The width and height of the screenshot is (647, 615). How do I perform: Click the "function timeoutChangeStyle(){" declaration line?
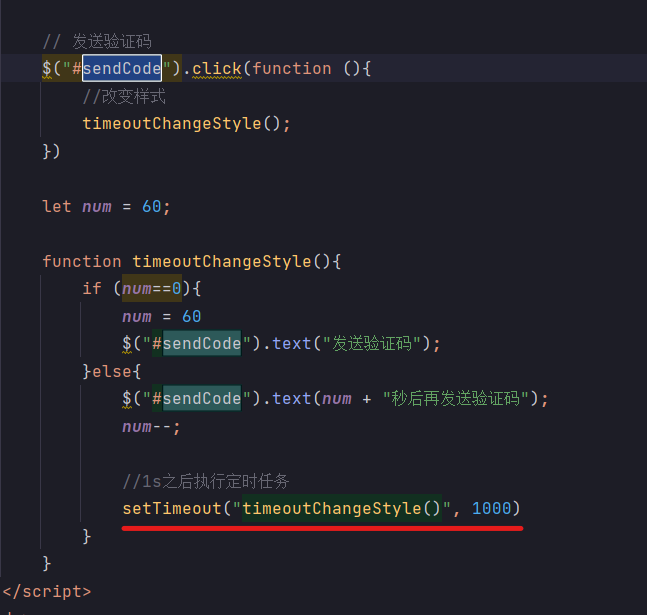192,261
